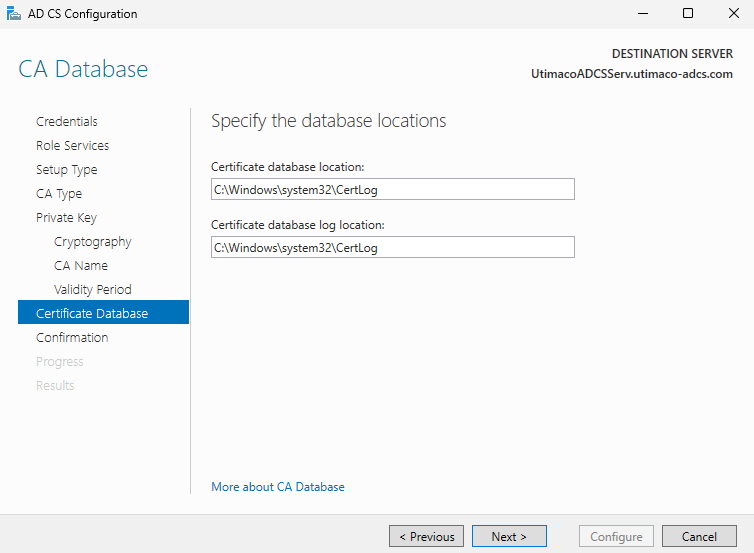Minimize the AD CS Configuration window
754x553 pixels.
pos(642,14)
